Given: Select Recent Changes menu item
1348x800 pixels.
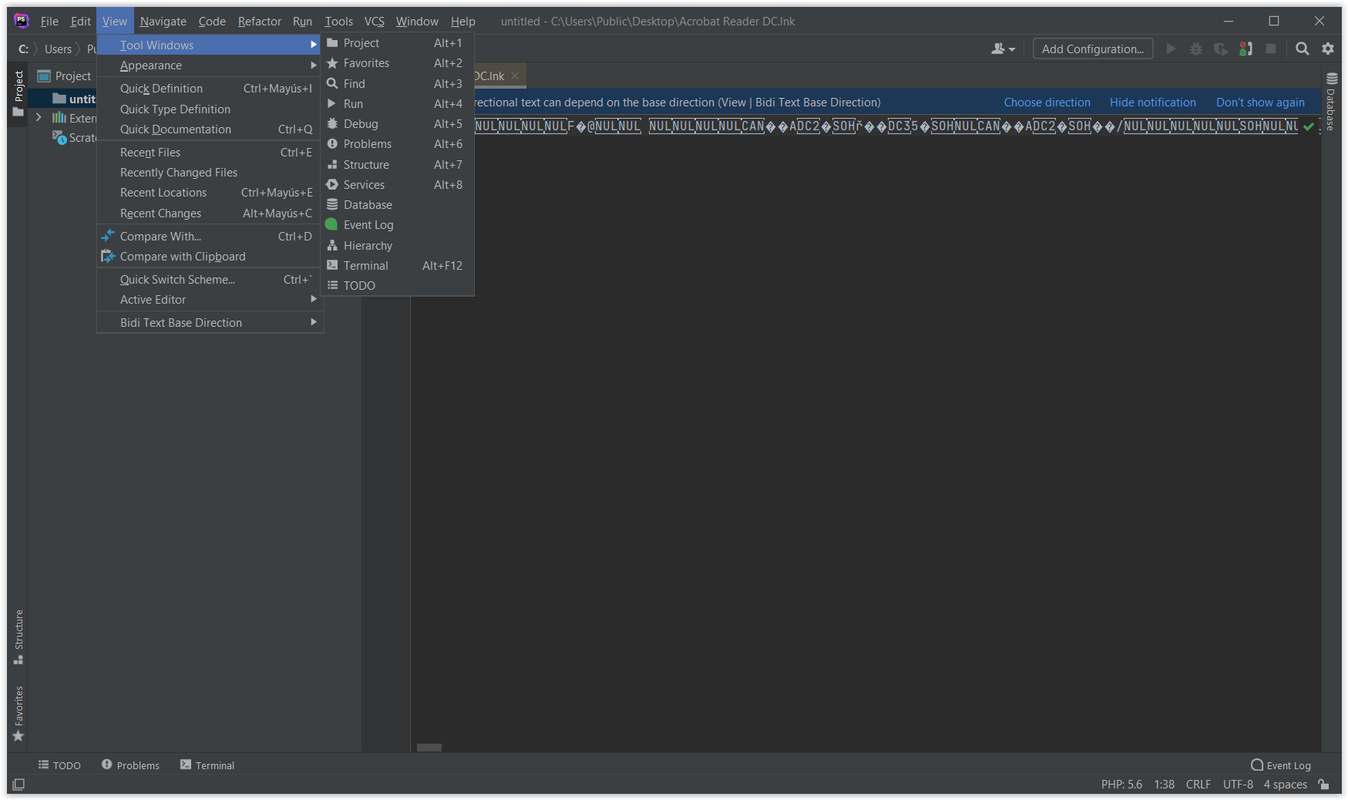Looking at the screenshot, I should click(210, 214).
